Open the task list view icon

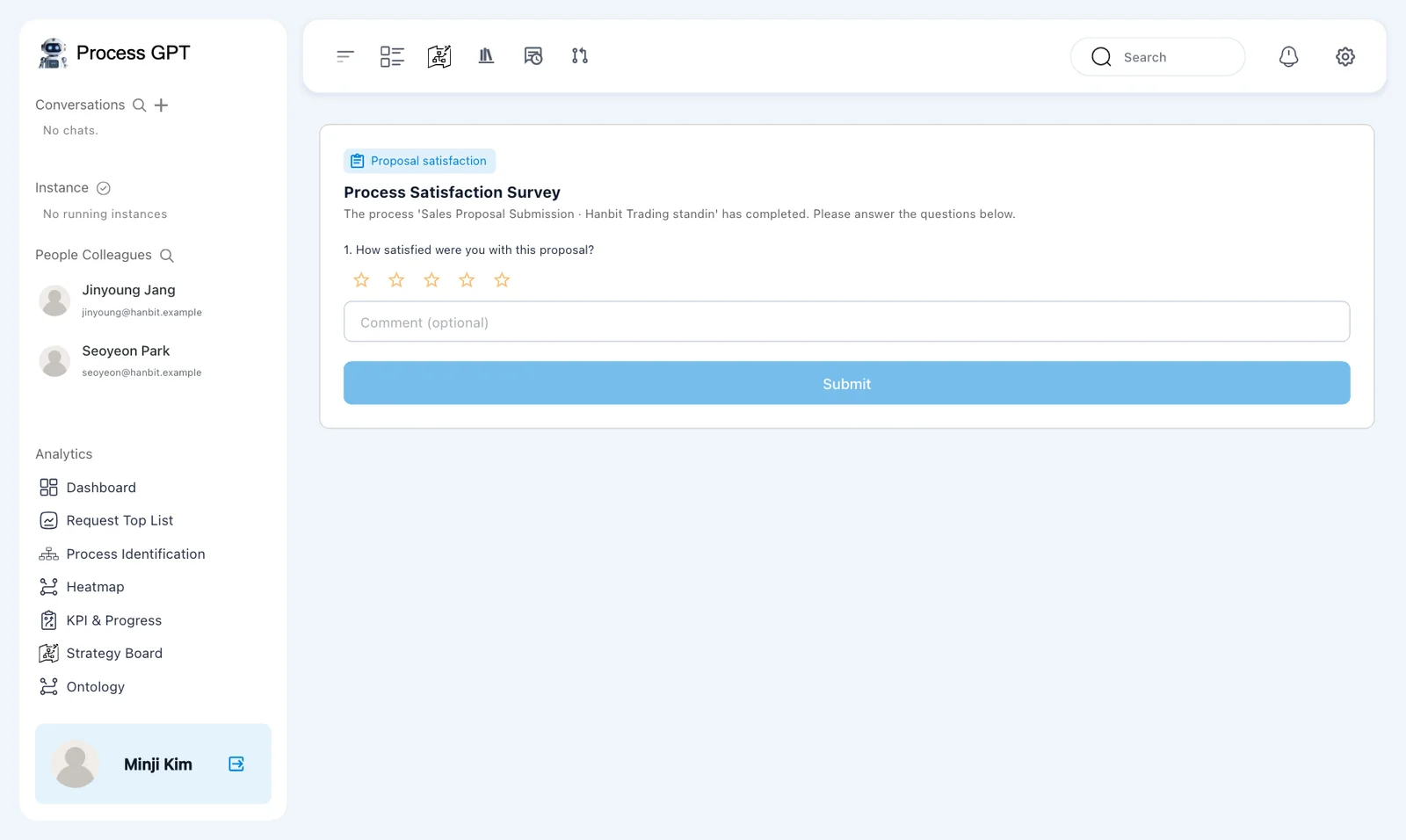(x=392, y=56)
